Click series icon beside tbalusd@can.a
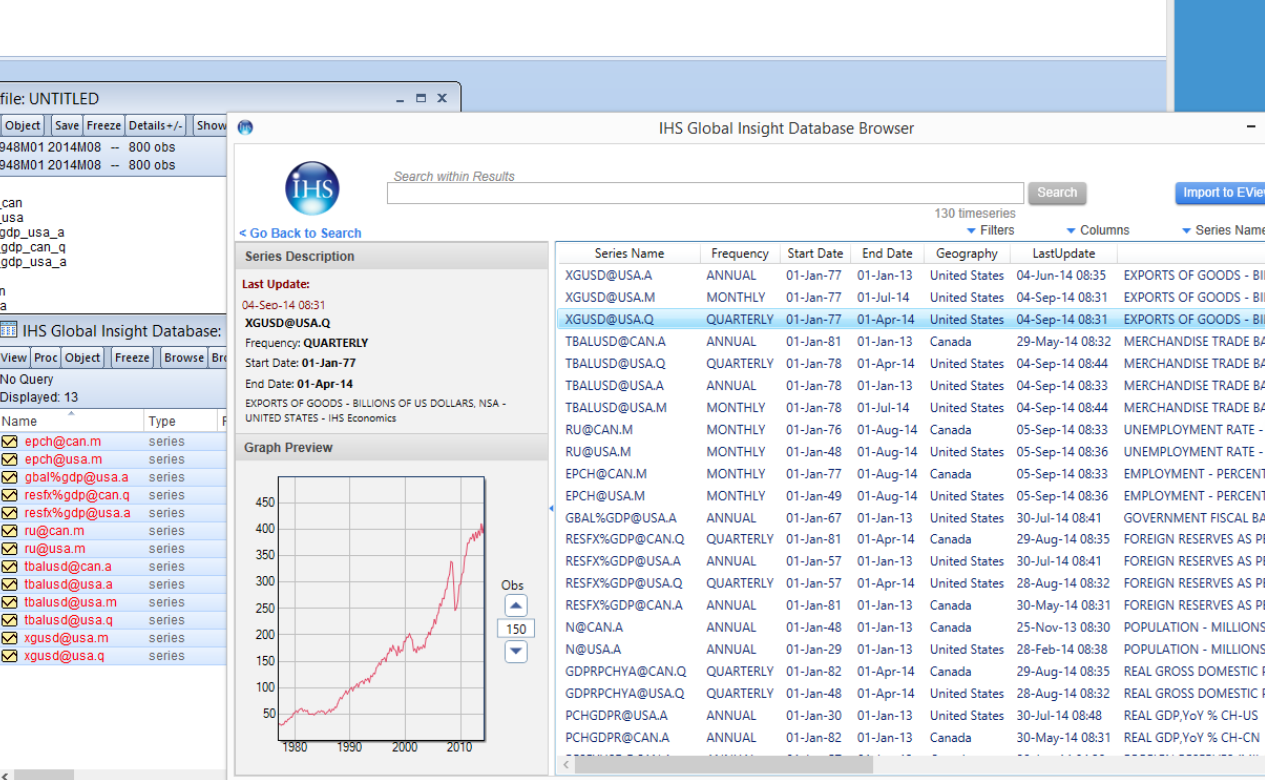The image size is (1265, 780). [9, 566]
